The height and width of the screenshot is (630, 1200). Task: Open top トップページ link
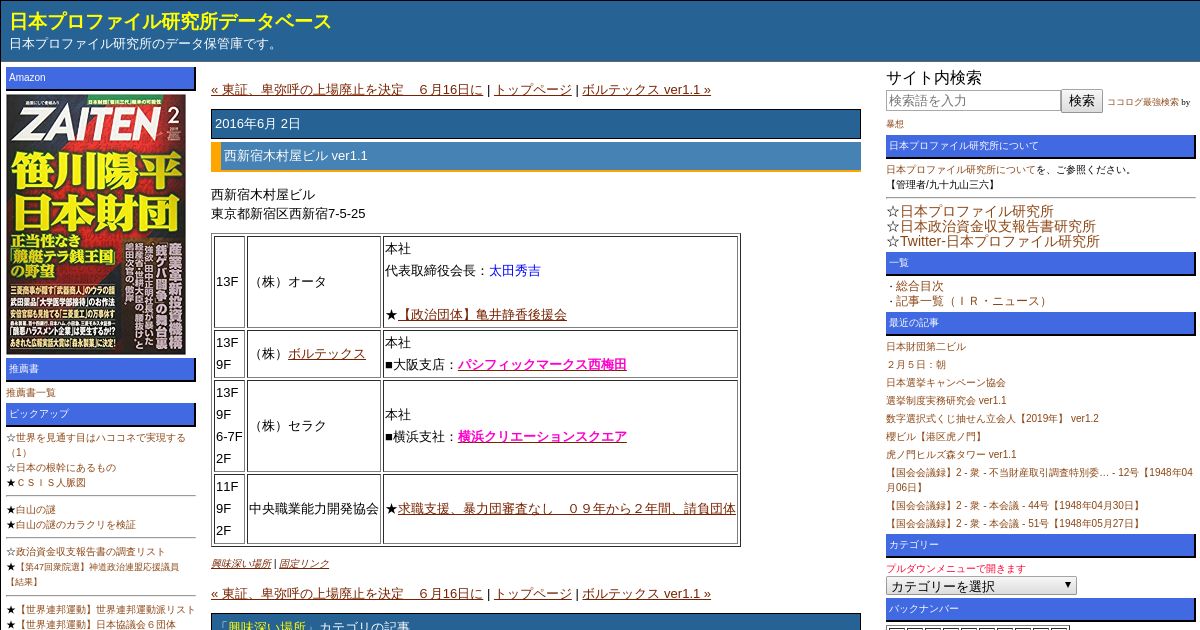(533, 89)
